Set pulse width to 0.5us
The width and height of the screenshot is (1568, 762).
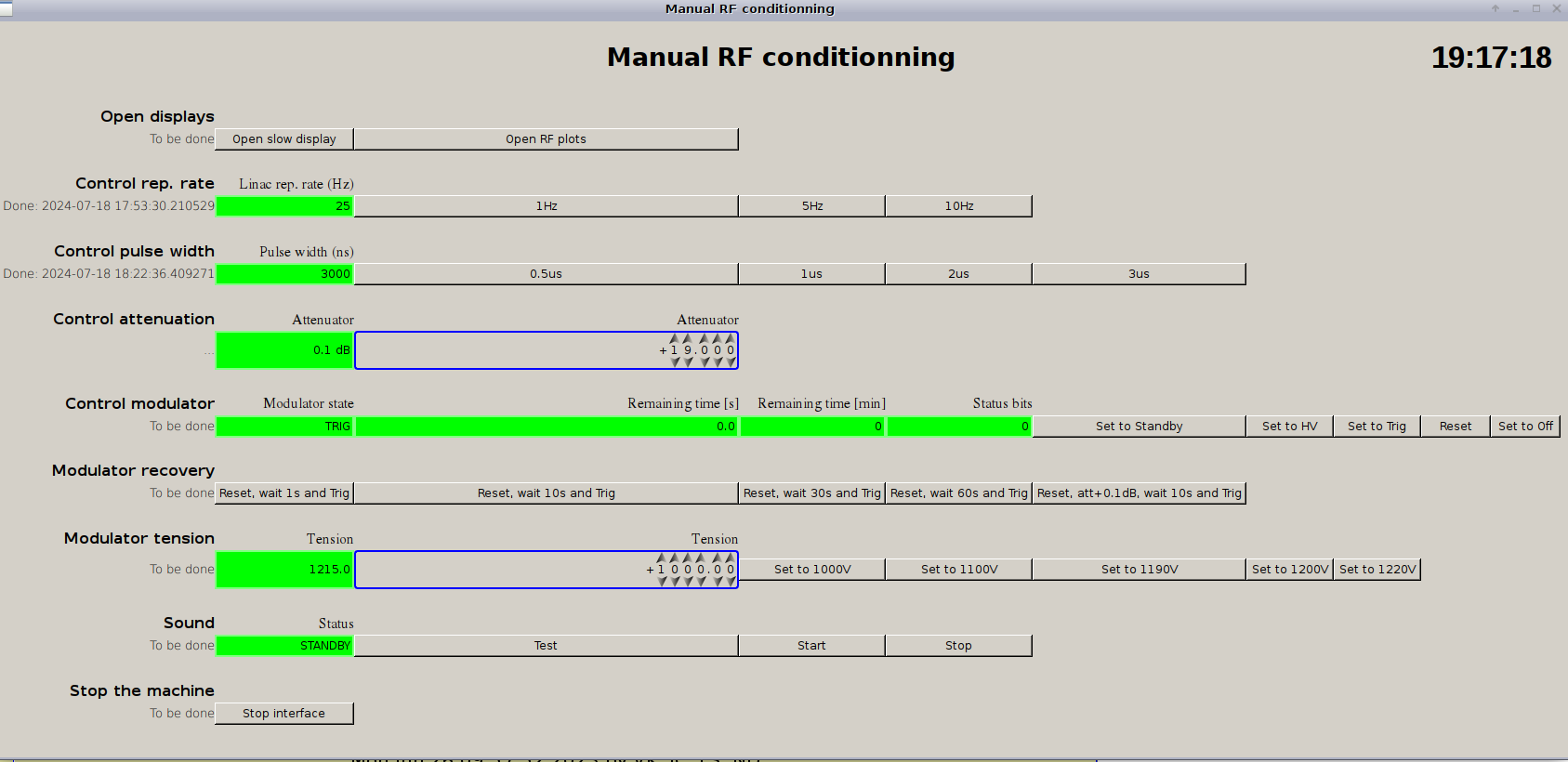coord(546,274)
